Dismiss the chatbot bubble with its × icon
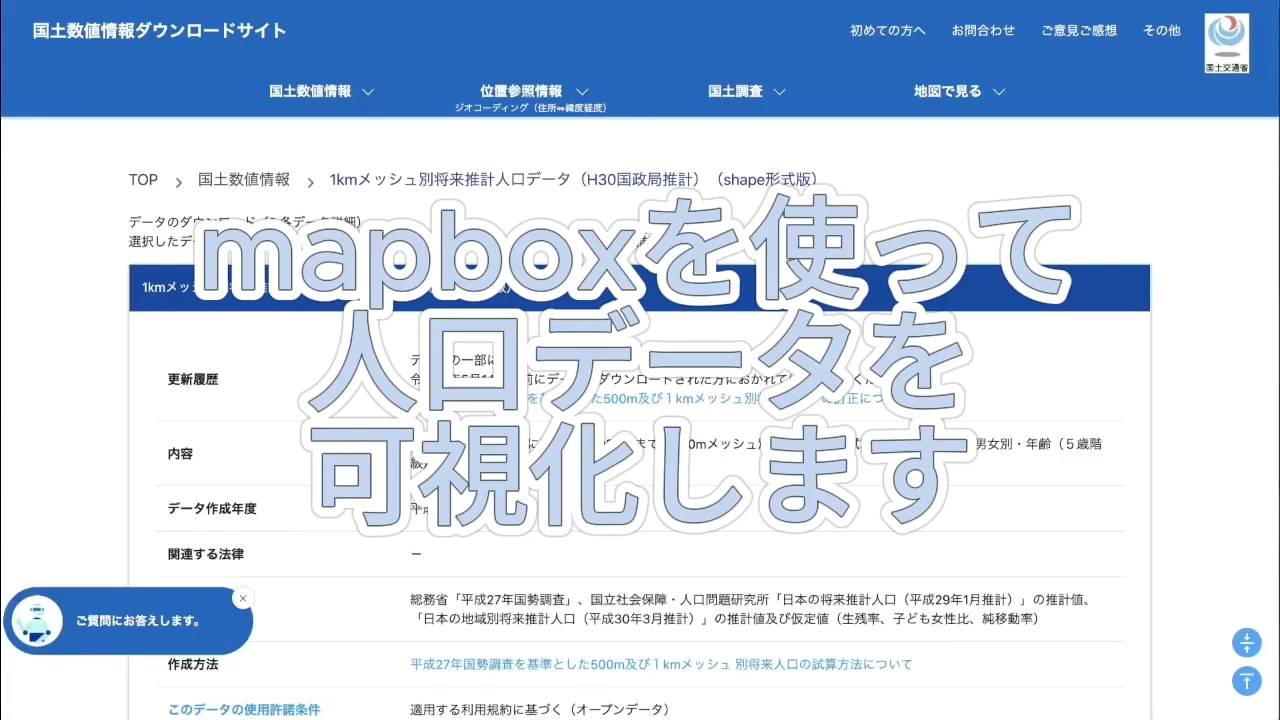This screenshot has width=1280, height=720. click(x=242, y=598)
